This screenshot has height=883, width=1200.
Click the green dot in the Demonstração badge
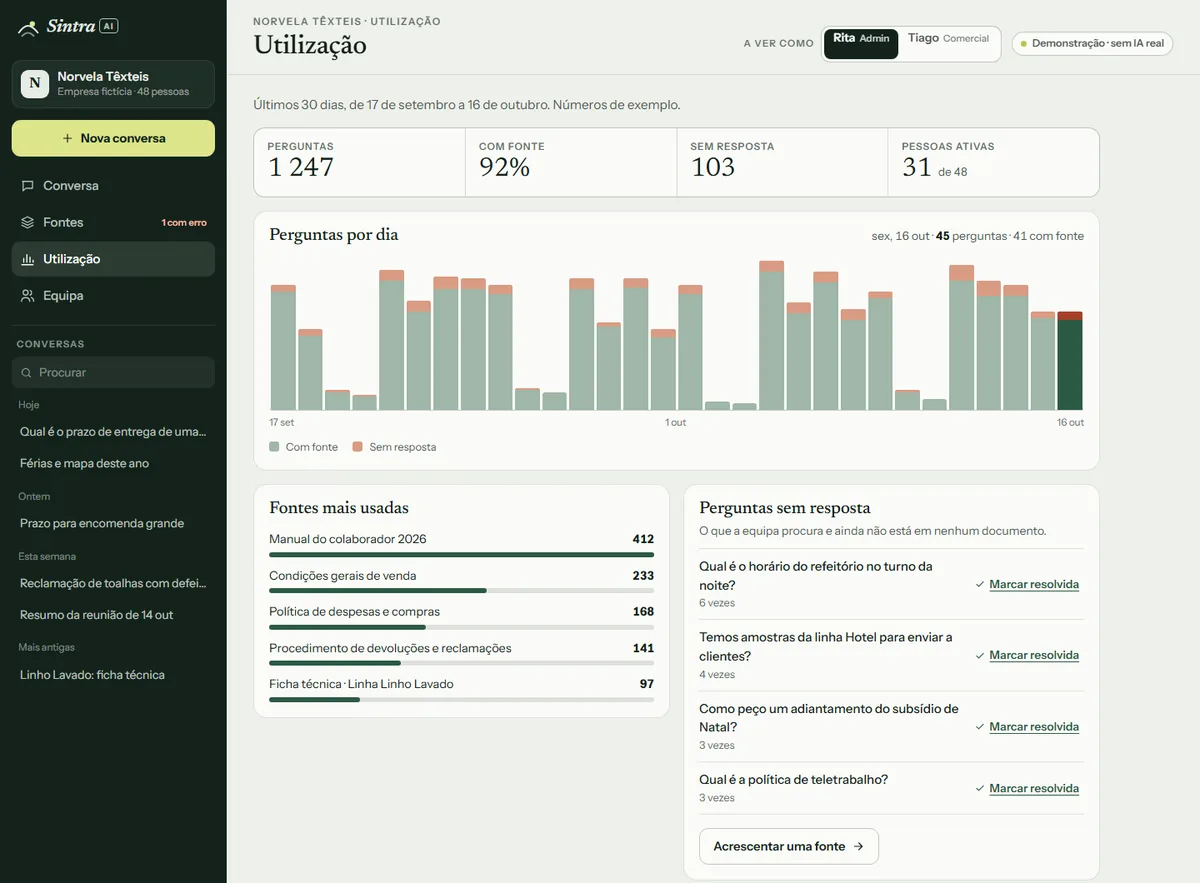pos(1023,44)
